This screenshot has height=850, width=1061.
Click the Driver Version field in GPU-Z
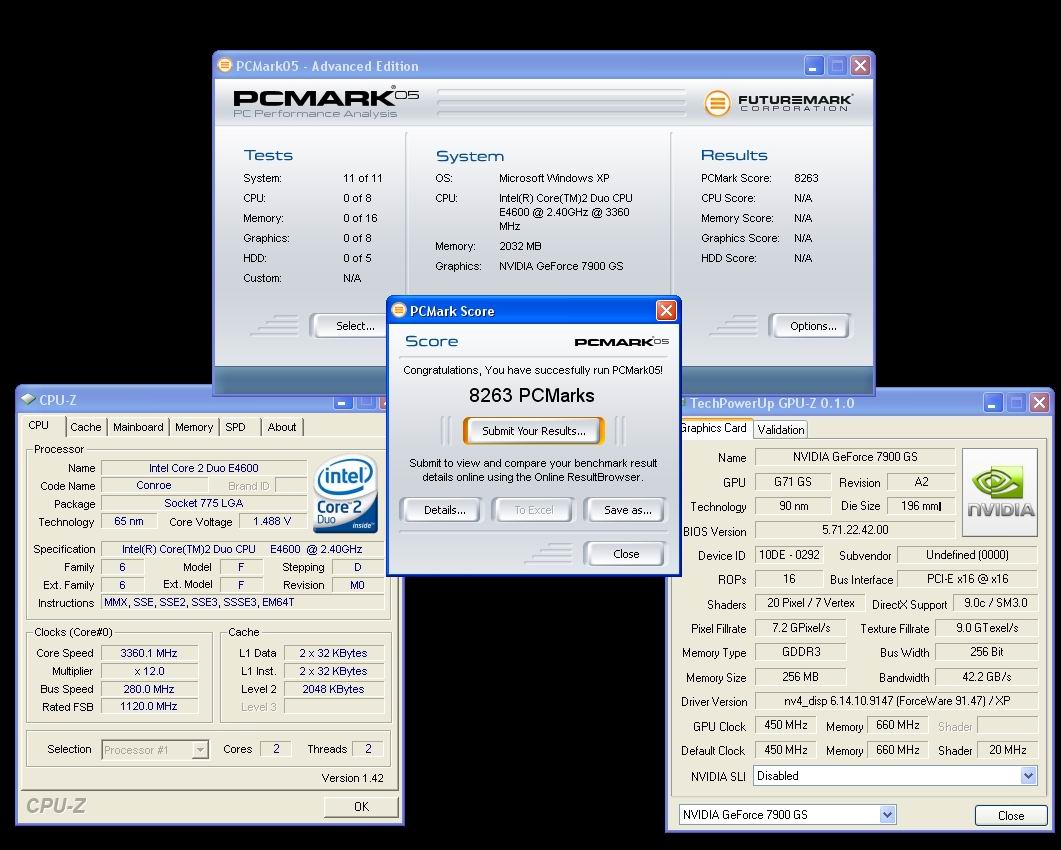coord(896,701)
